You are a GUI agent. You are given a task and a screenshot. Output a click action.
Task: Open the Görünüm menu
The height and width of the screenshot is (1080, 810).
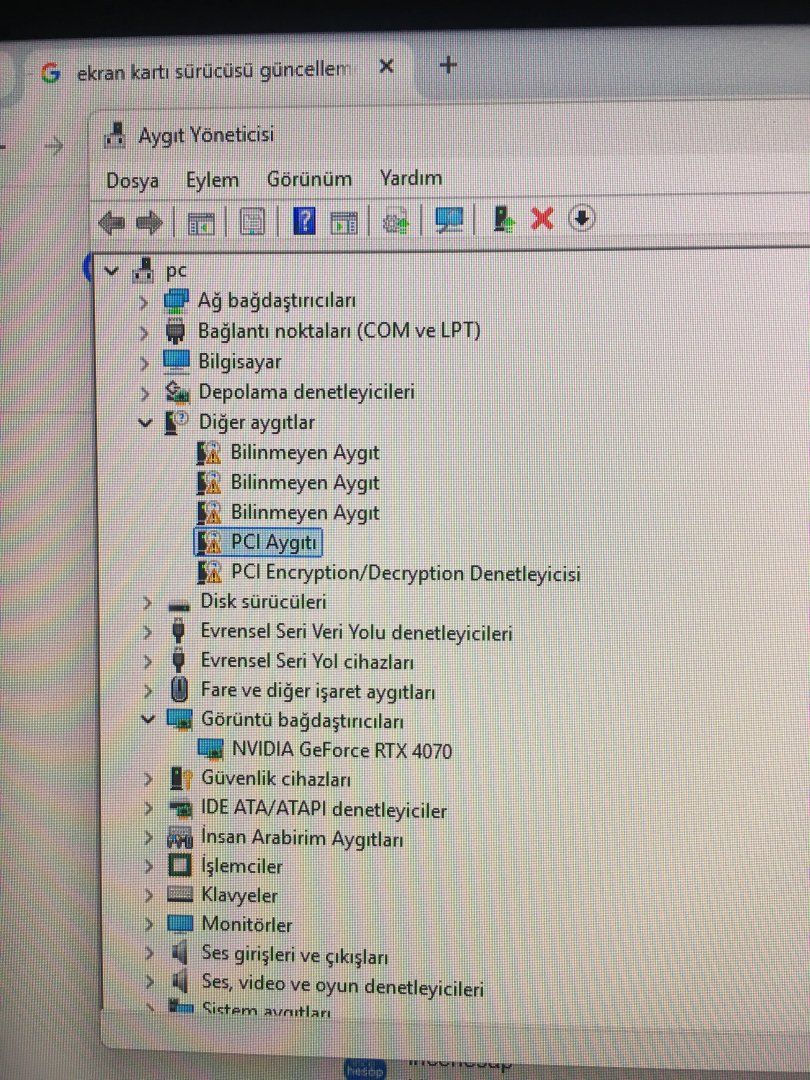tap(309, 179)
